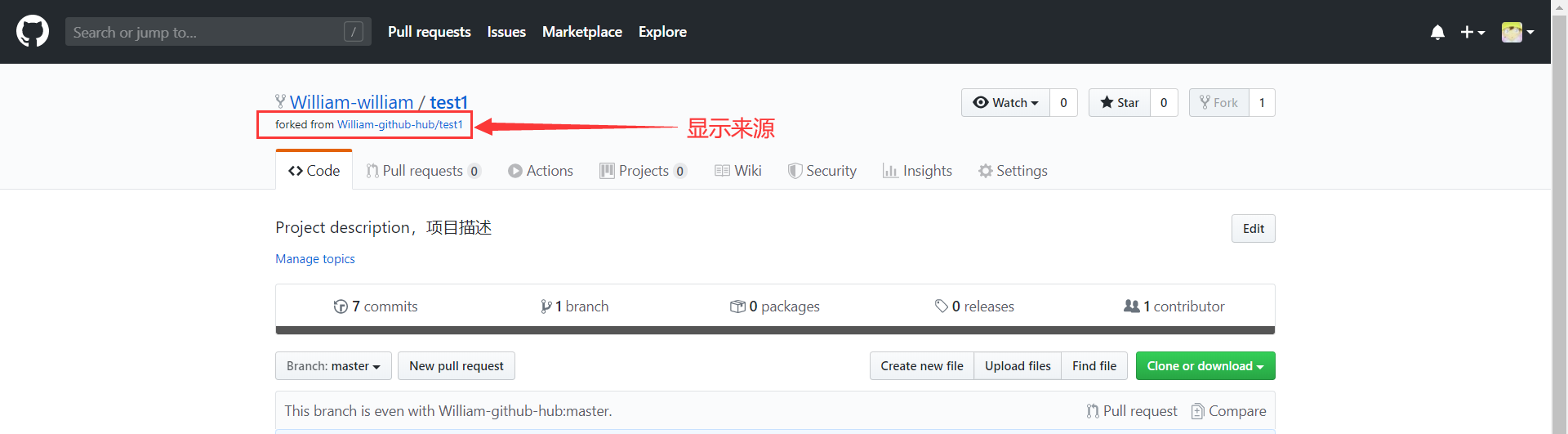This screenshot has height=434, width=1568.
Task: Open the Wiki tab
Action: pos(738,170)
